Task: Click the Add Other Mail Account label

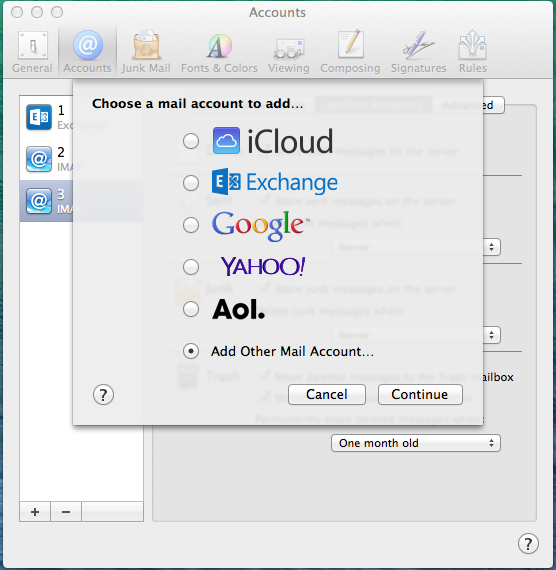Action: pos(292,352)
